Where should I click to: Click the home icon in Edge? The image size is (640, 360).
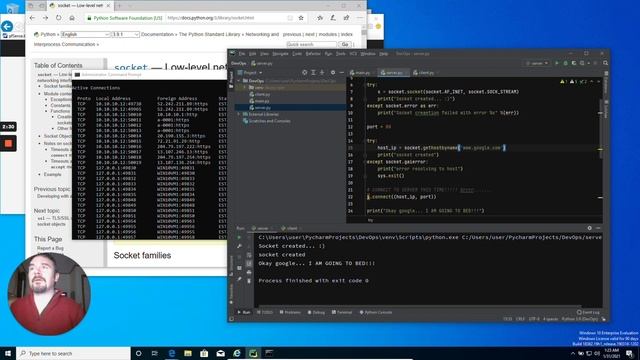(x=72, y=18)
